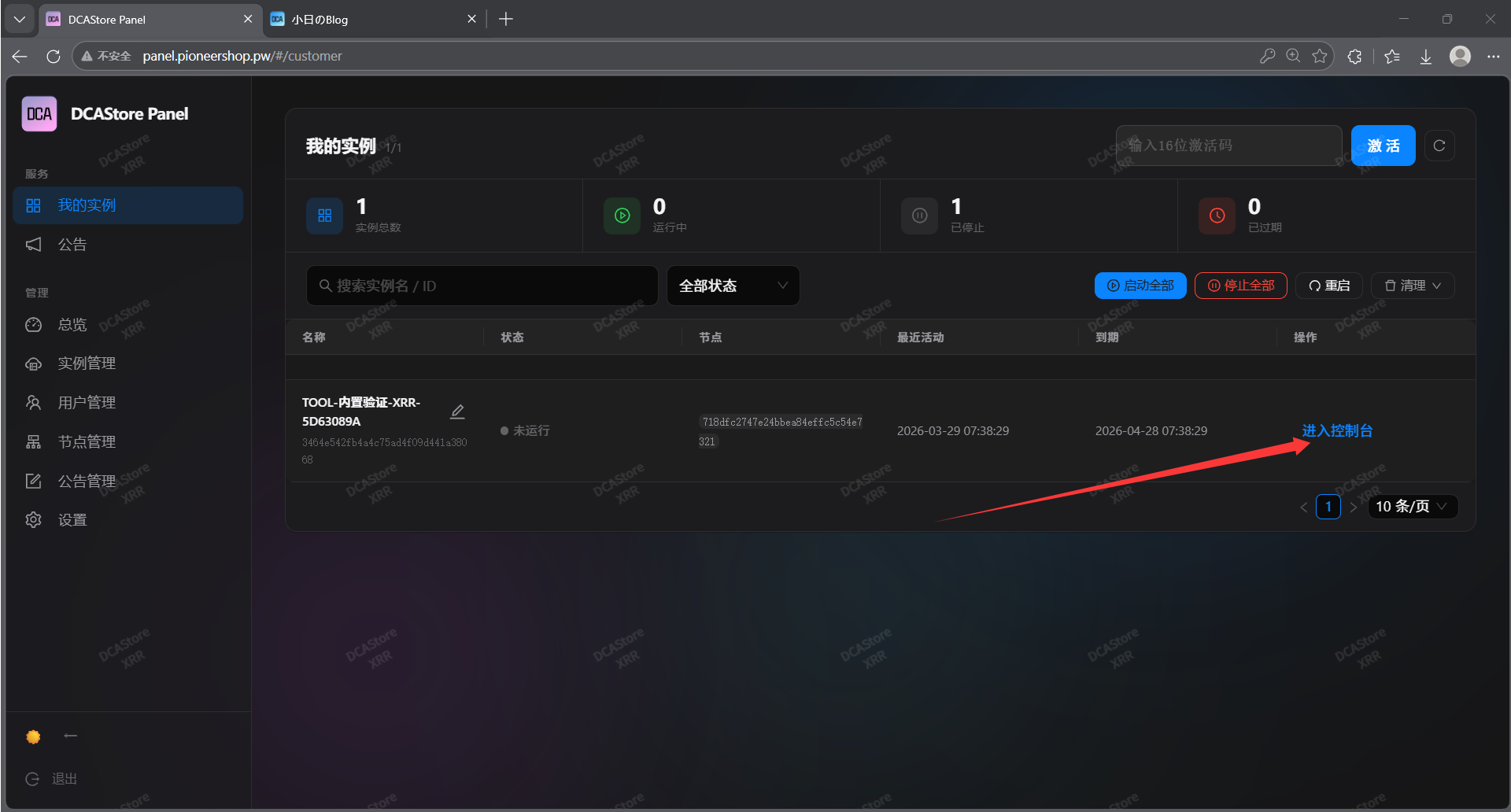Image resolution: width=1511 pixels, height=812 pixels.
Task: Click the pencil icon to rename the instance
Action: [x=457, y=412]
